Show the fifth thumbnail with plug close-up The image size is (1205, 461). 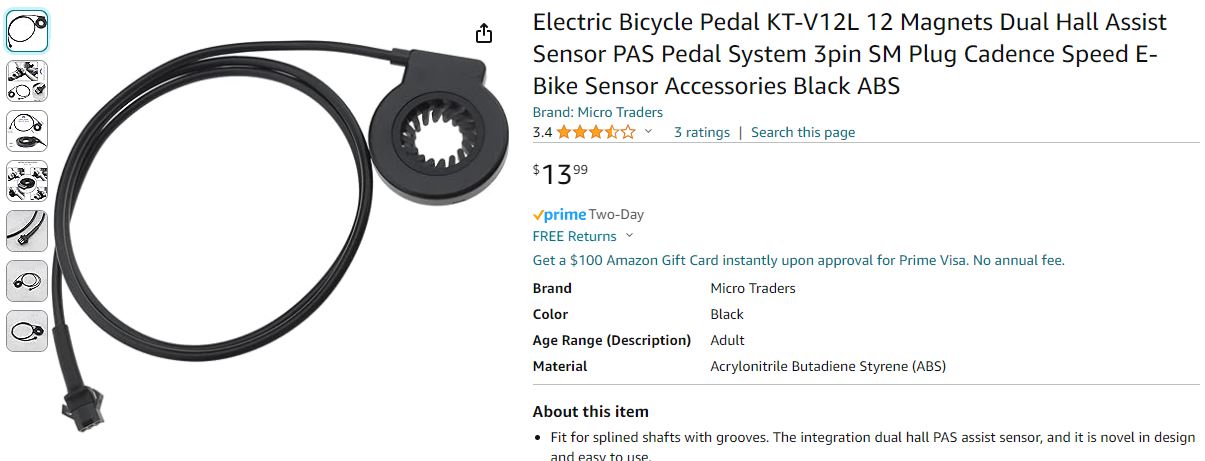tap(27, 231)
